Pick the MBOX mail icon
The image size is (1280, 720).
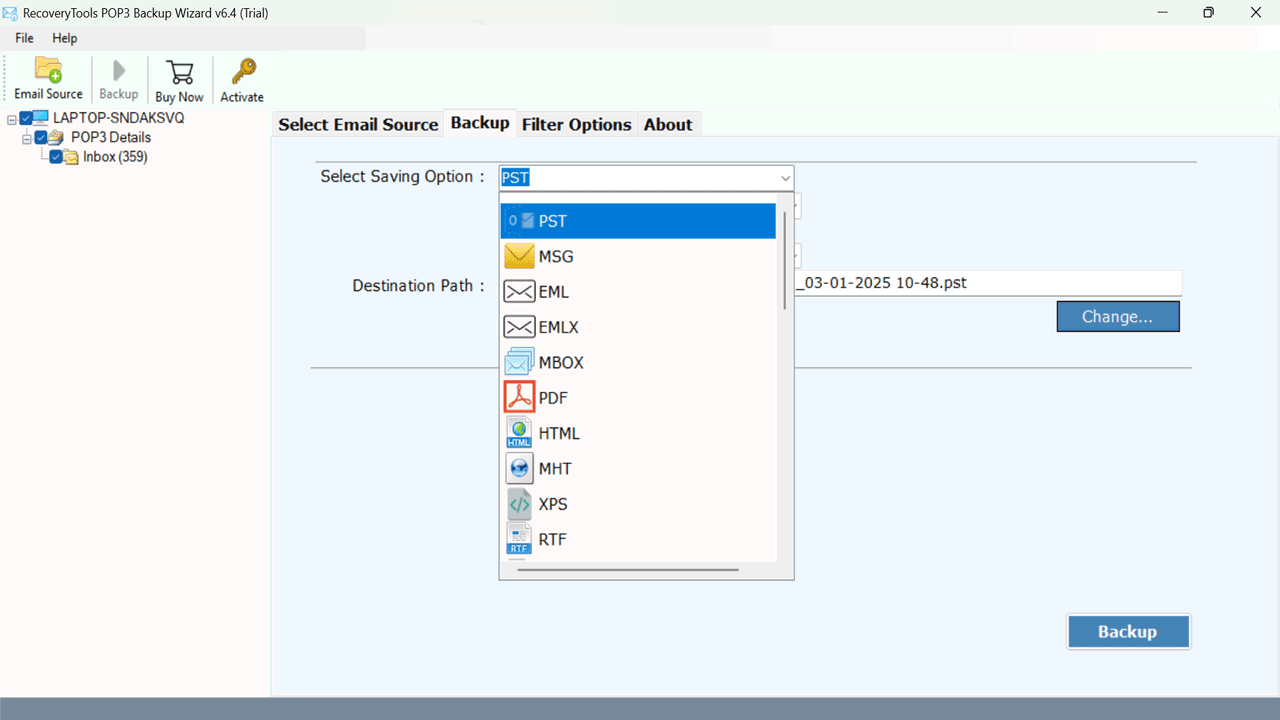click(520, 362)
